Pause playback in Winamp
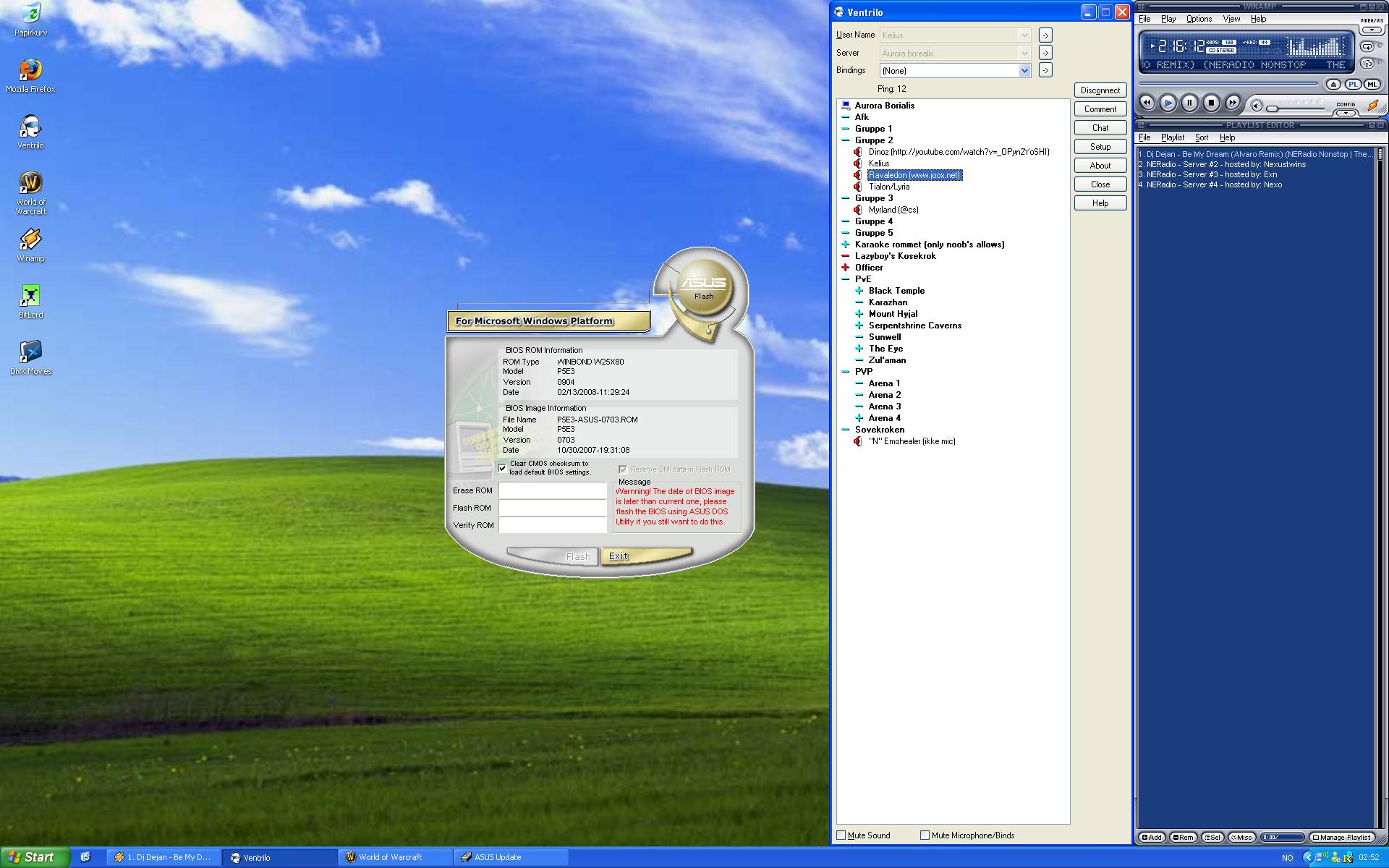 point(1189,103)
